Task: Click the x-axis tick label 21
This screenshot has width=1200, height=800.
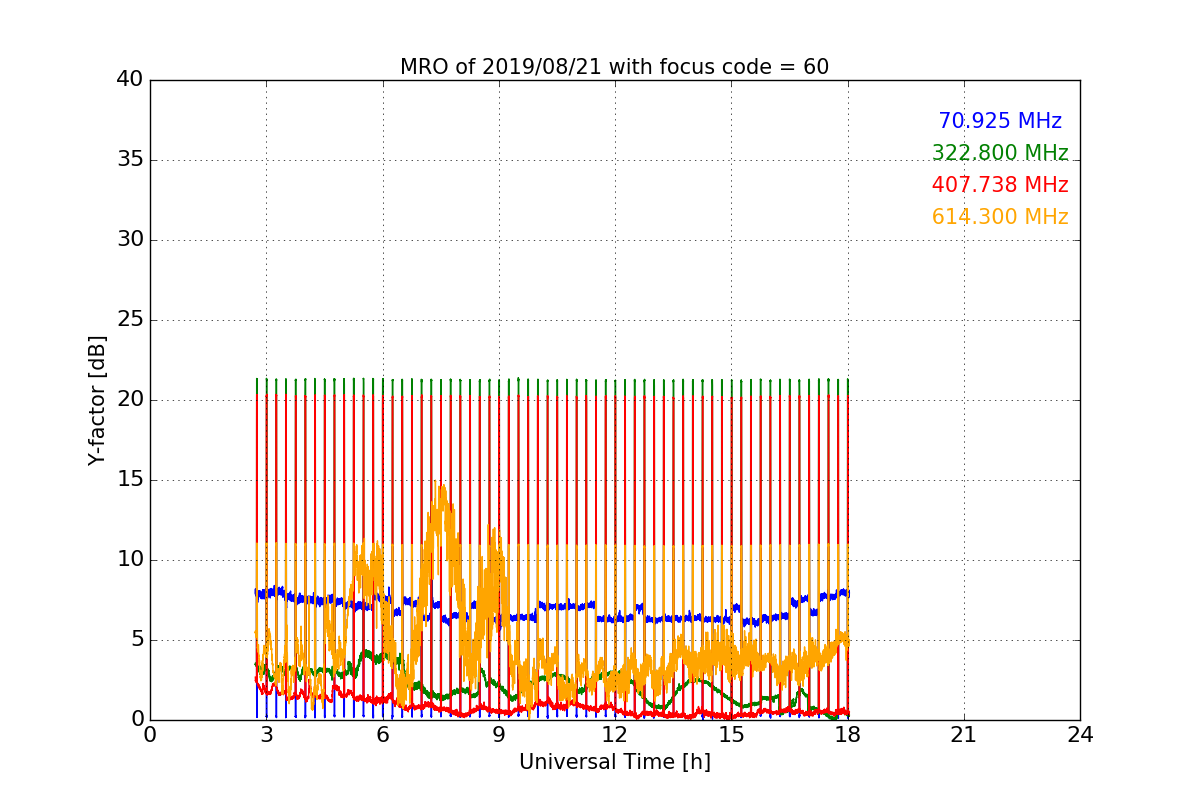Action: pyautogui.click(x=964, y=735)
